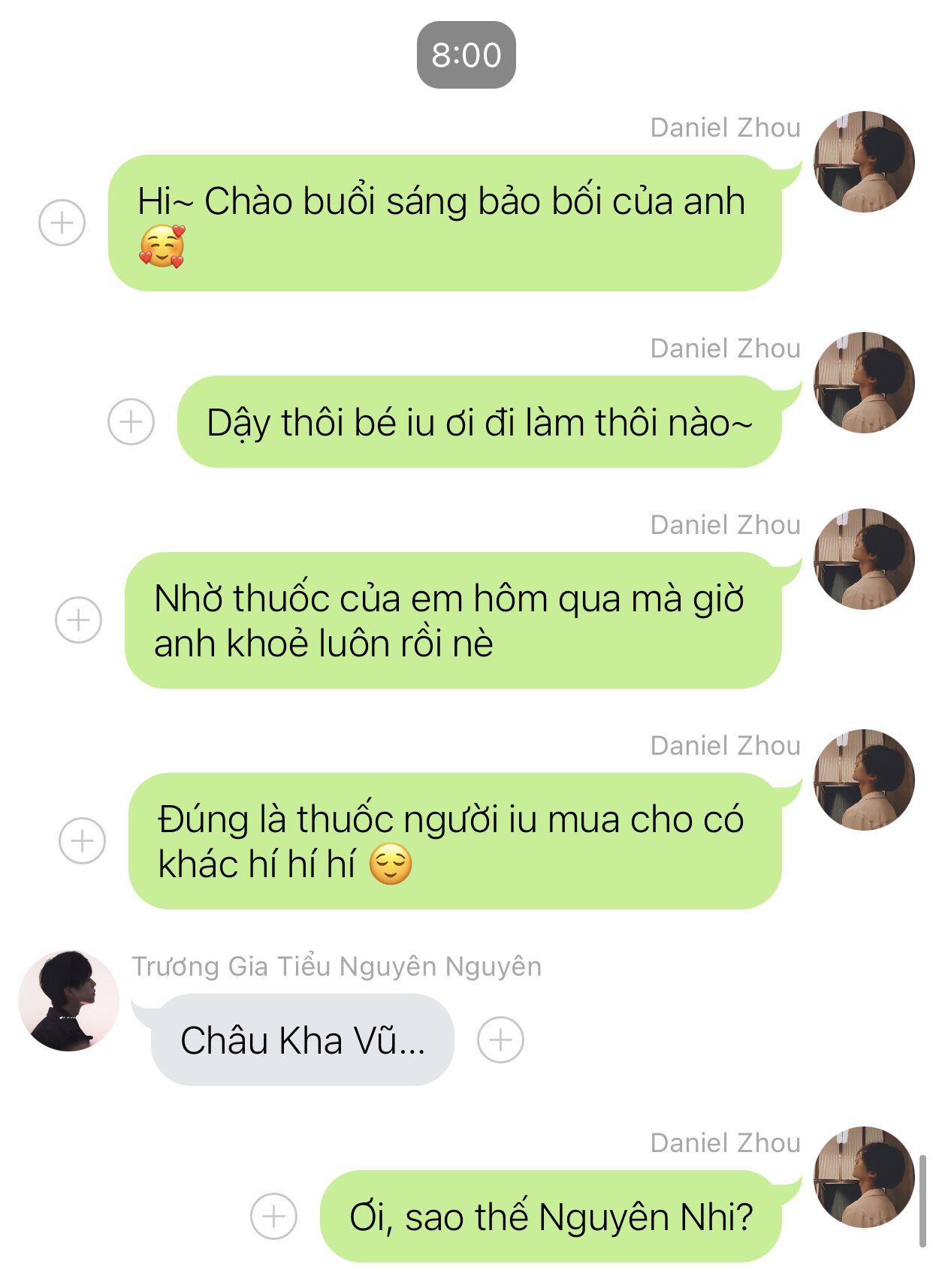Select the gray 'Châu Kha Vũ...' bubble
Viewport: 933px width, 1288px height.
pos(303,1039)
